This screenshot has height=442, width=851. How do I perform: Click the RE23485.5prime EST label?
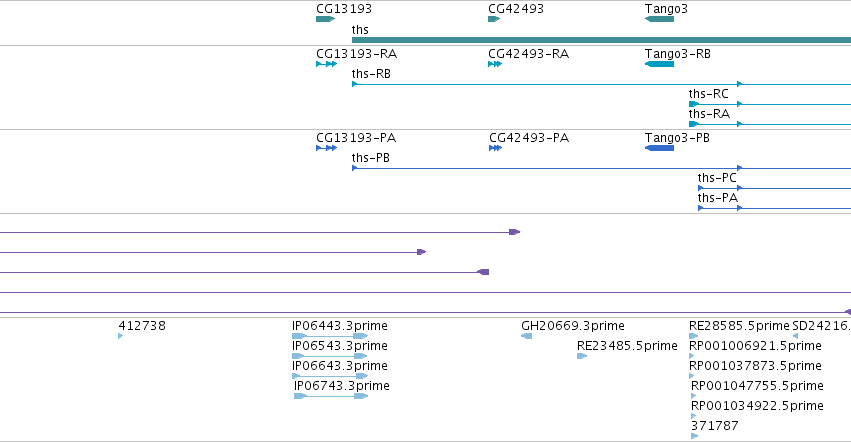627,346
